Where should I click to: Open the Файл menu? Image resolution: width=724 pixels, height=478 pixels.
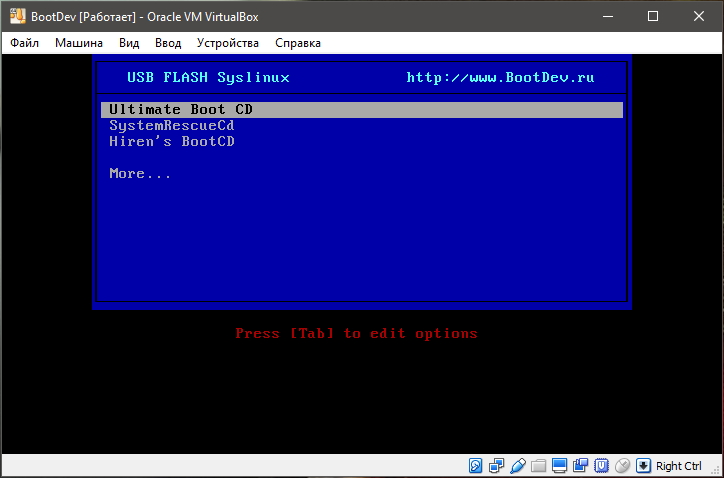point(24,43)
